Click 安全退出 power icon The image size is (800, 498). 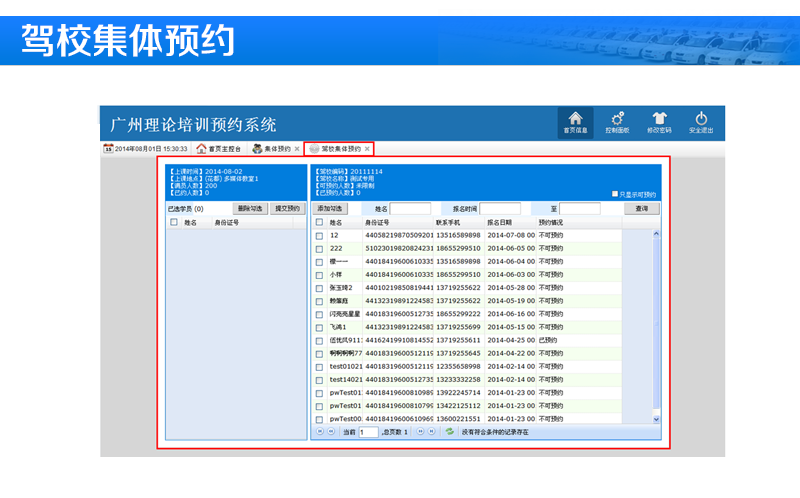tap(701, 120)
